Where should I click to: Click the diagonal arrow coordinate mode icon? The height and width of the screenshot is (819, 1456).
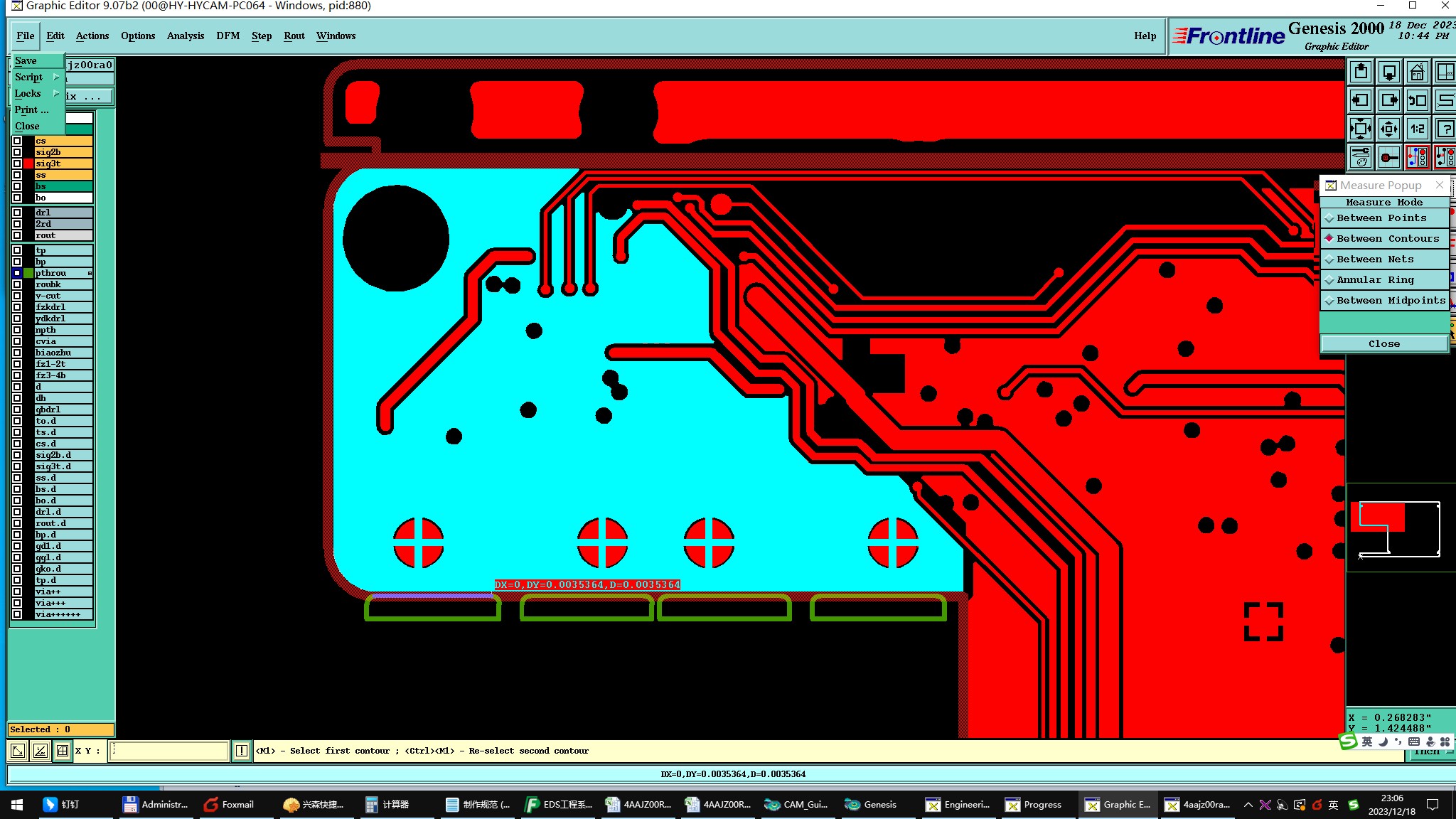pyautogui.click(x=18, y=751)
